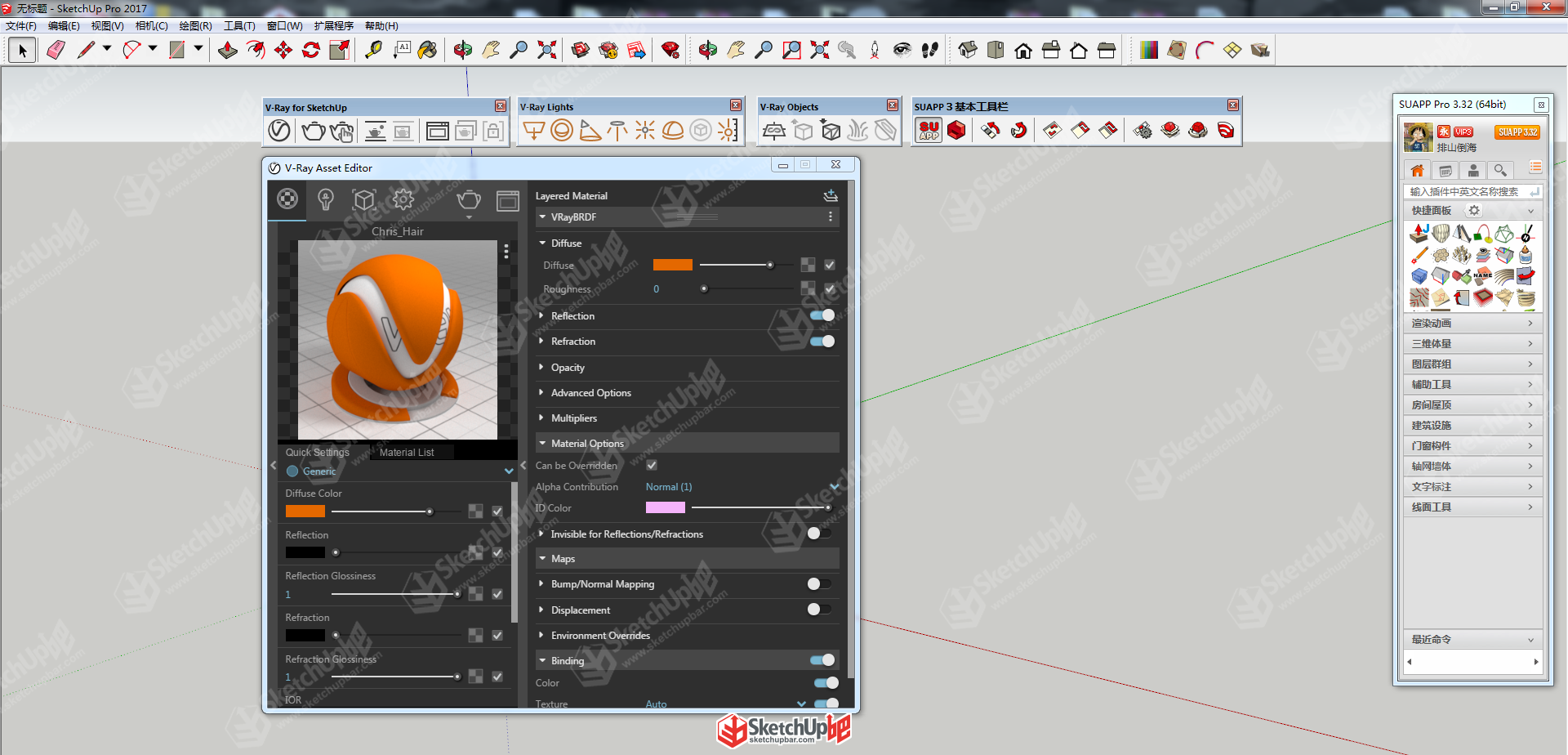1568x755 pixels.
Task: Select the Pencil line tool
Action: pos(86,51)
